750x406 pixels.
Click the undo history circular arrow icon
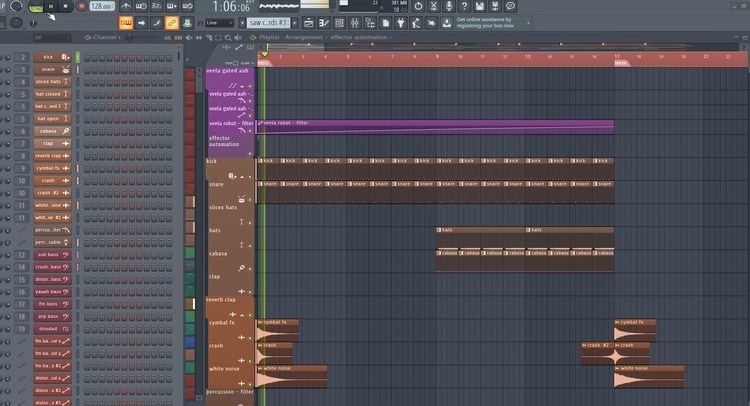[418, 6]
